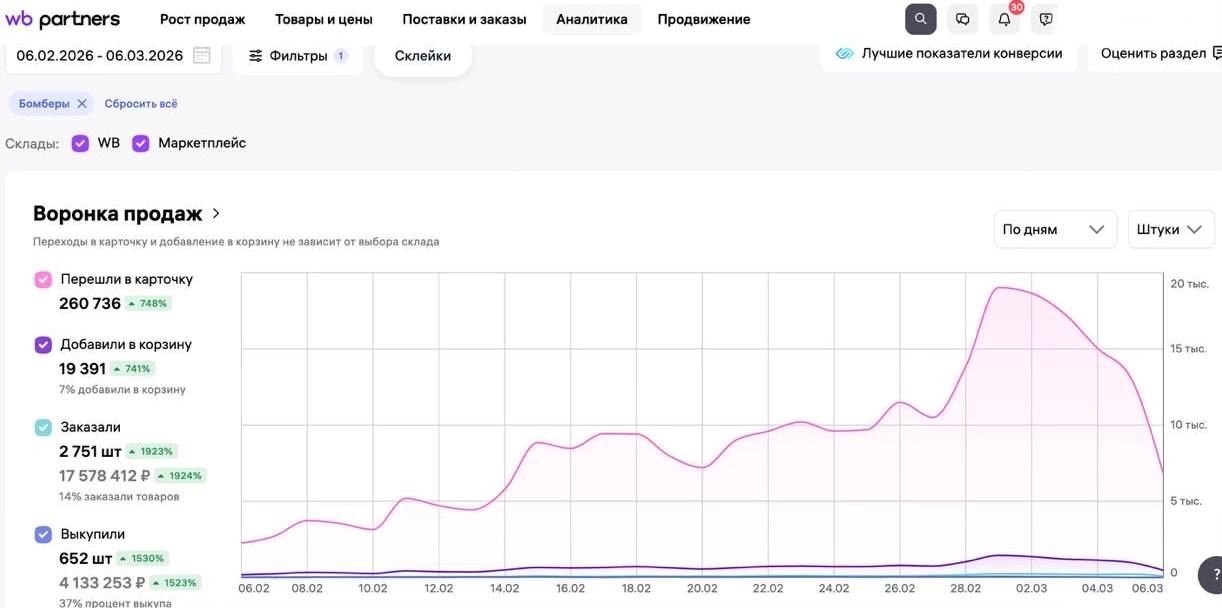This screenshot has height=608, width=1222.
Task: Expand Воронка продаж section arrow
Action: (x=216, y=213)
